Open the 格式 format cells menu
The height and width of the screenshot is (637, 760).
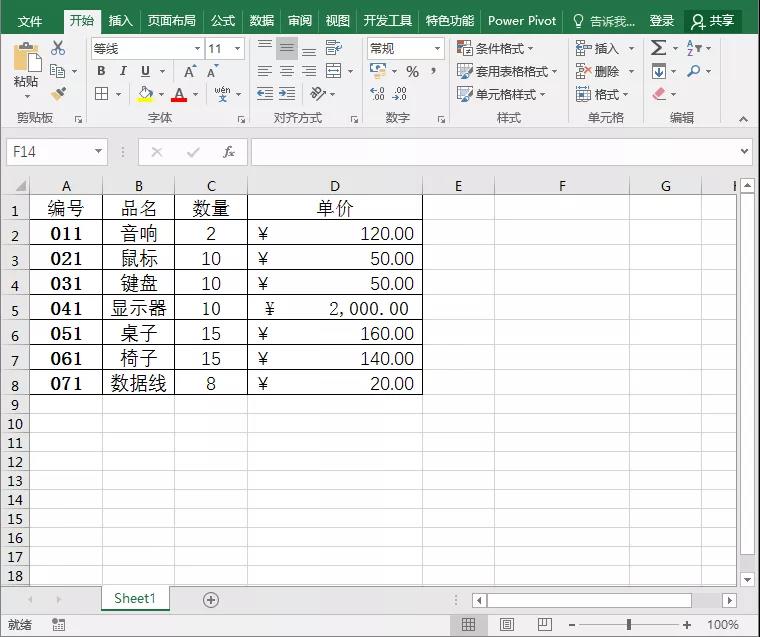(x=602, y=94)
